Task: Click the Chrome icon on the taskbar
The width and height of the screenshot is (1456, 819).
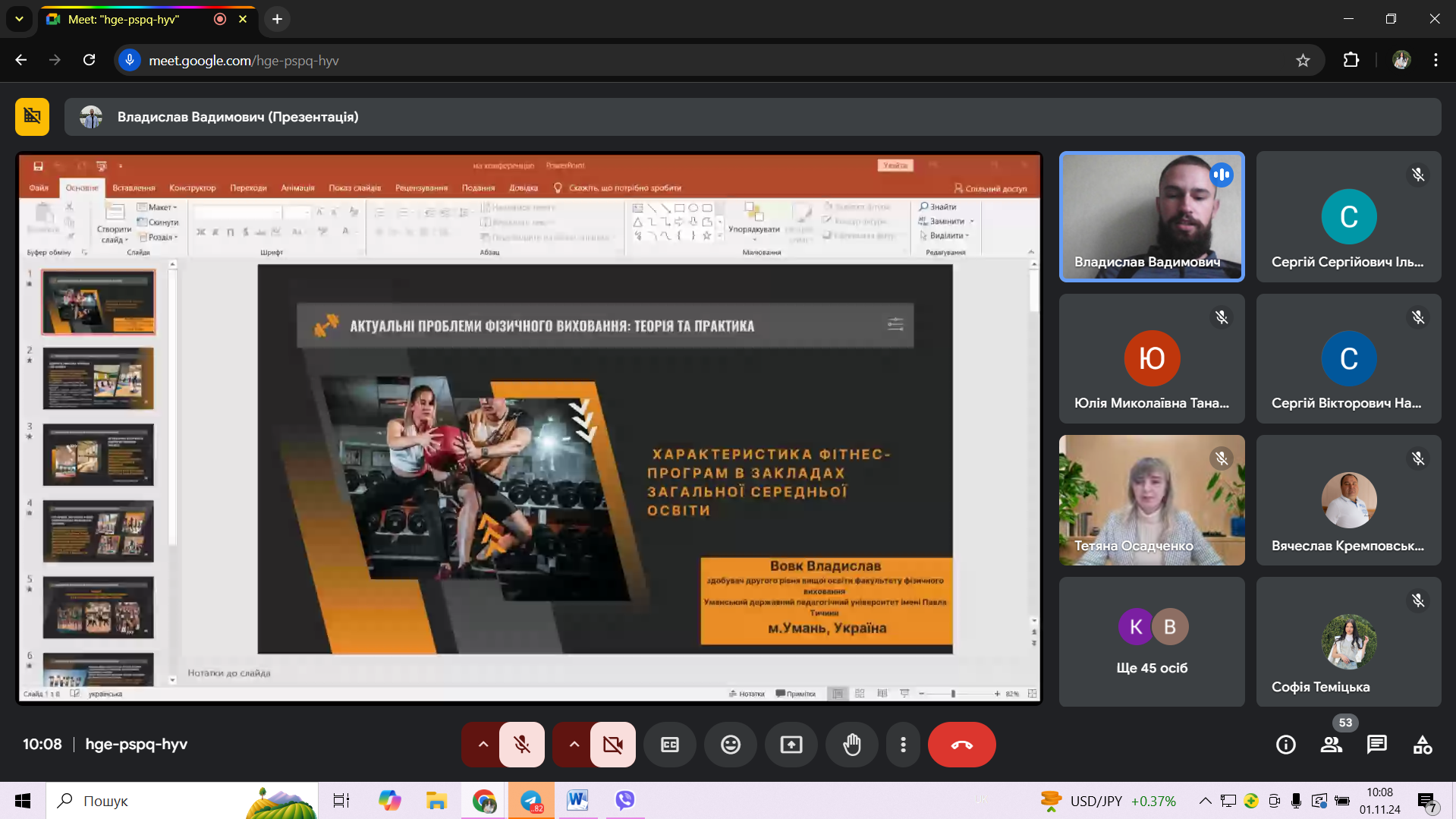Action: point(484,801)
